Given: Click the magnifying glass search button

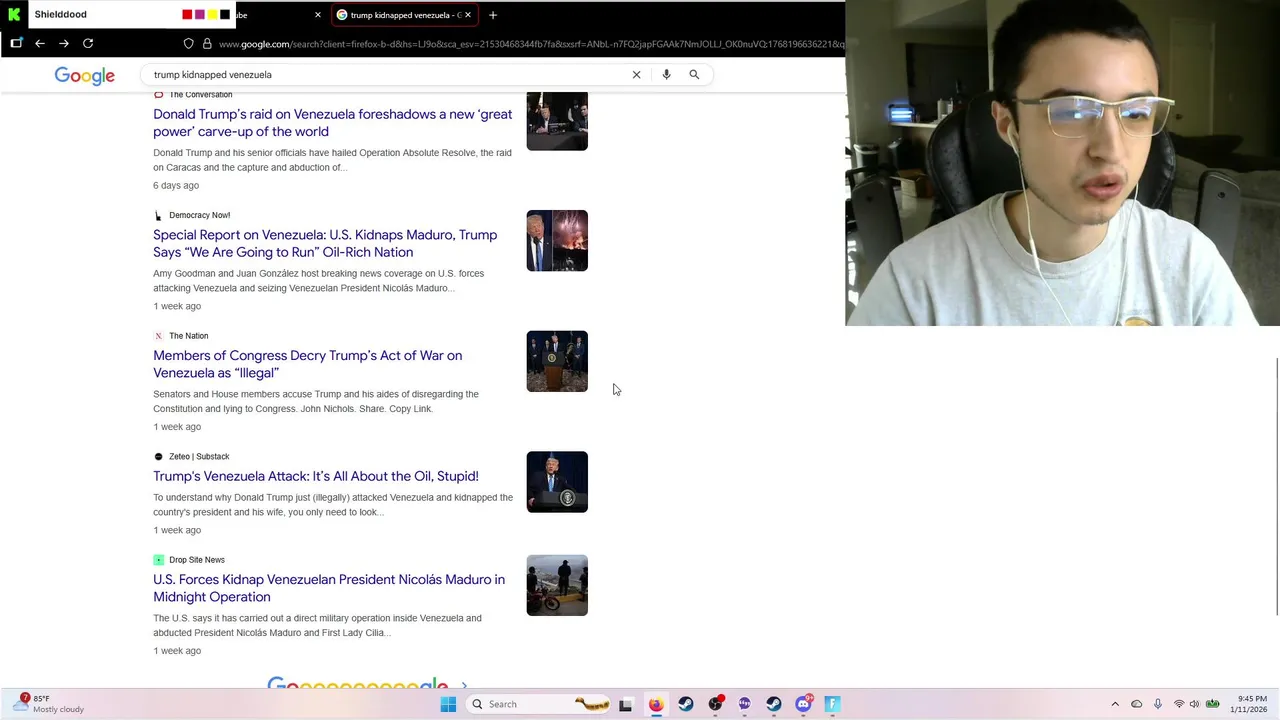Looking at the screenshot, I should pos(694,74).
